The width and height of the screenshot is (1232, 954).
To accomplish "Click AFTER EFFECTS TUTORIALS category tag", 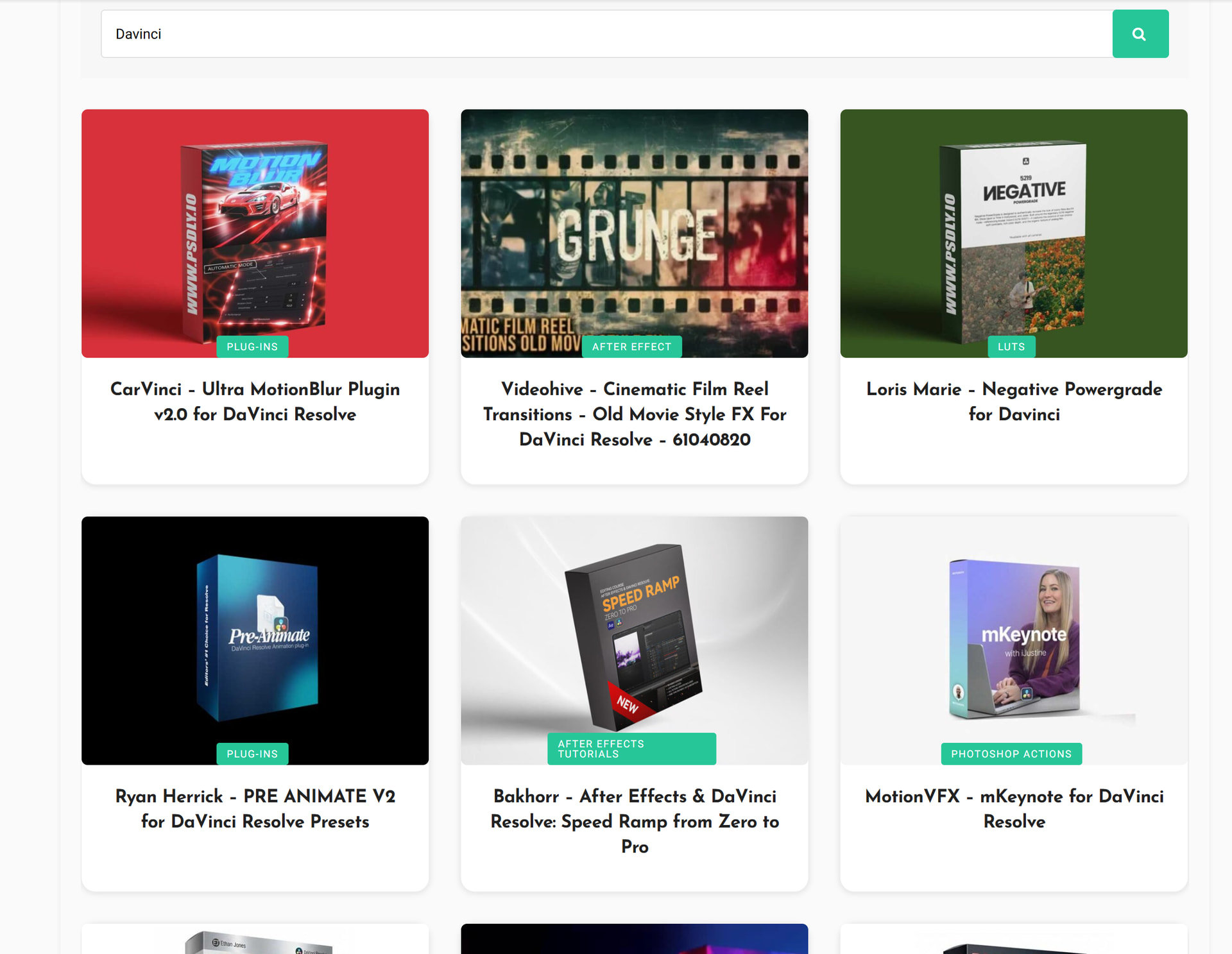I will point(631,749).
